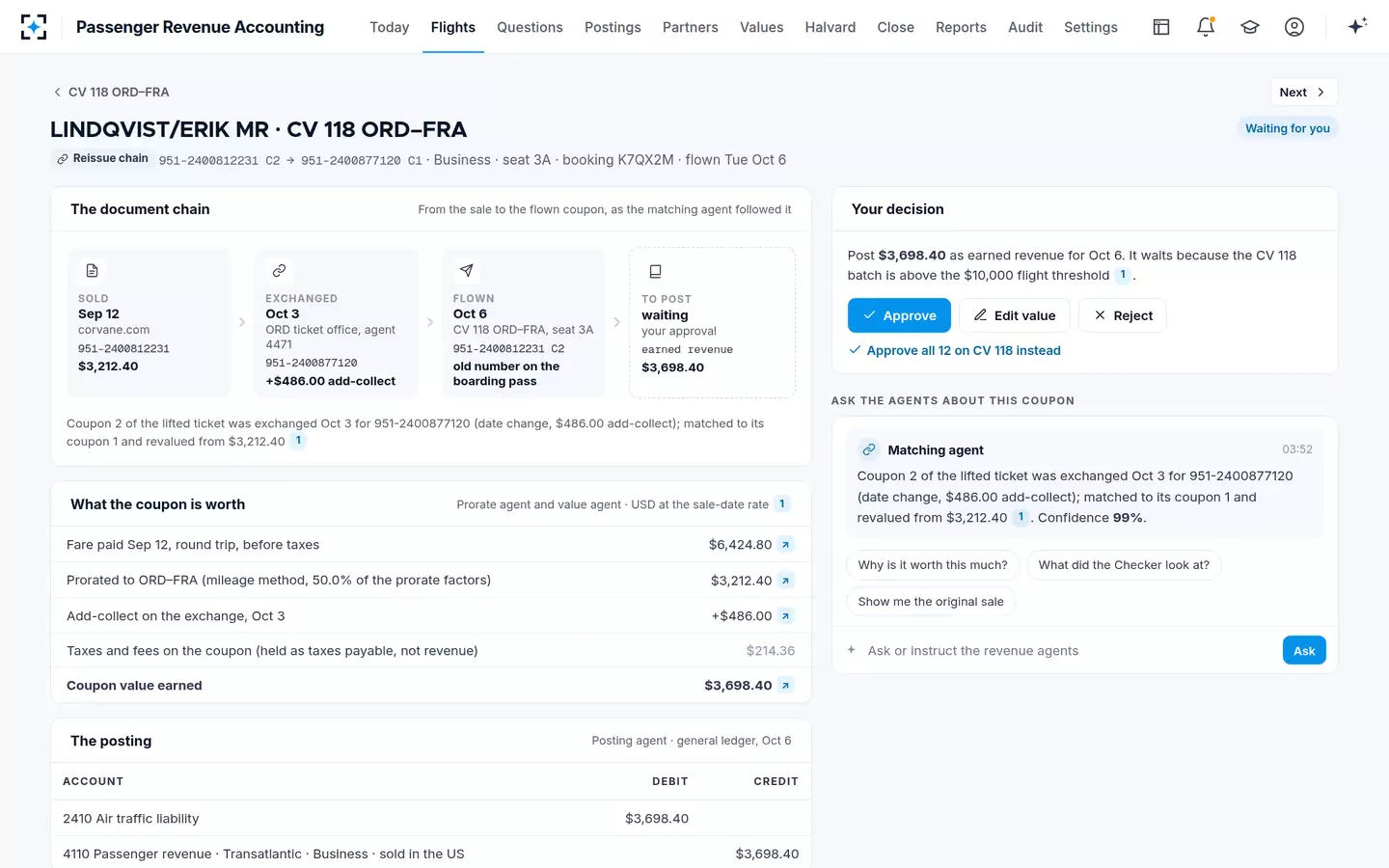The image size is (1389, 868).
Task: Click Edit value button
Action: 1015,315
